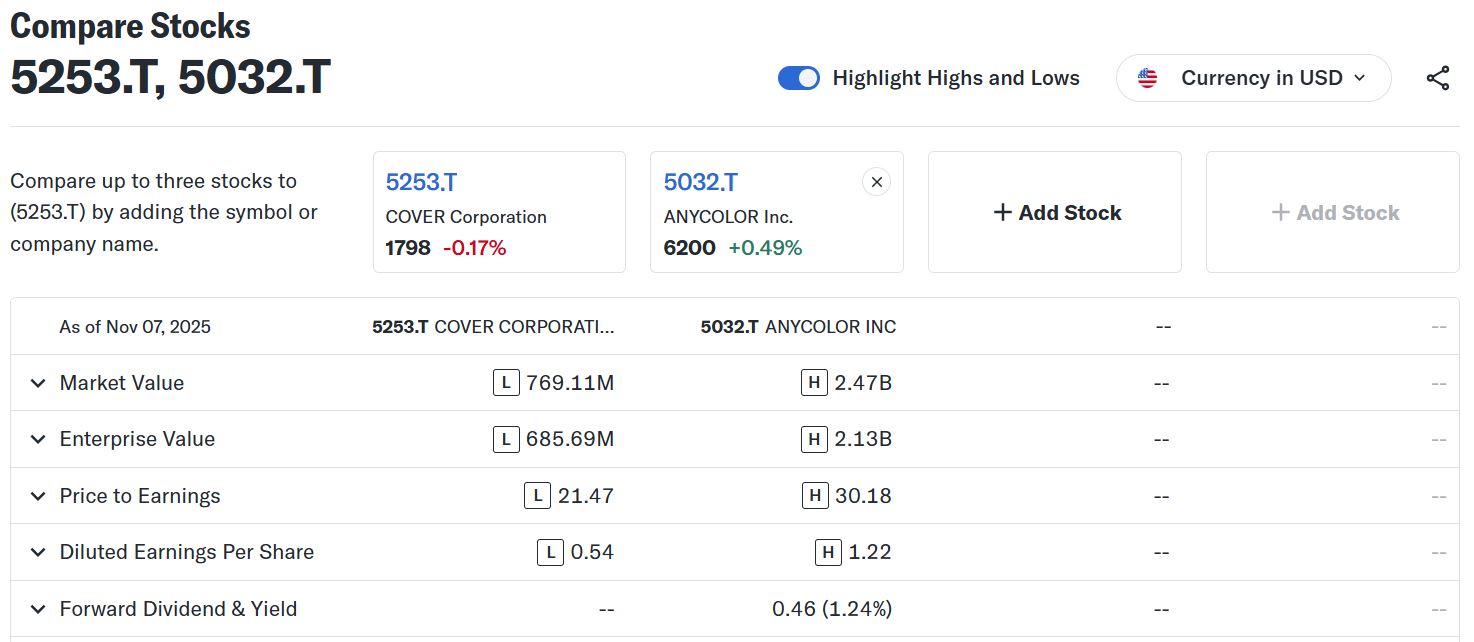The width and height of the screenshot is (1474, 642).
Task: Click the H badge beside 30.18
Action: (814, 496)
